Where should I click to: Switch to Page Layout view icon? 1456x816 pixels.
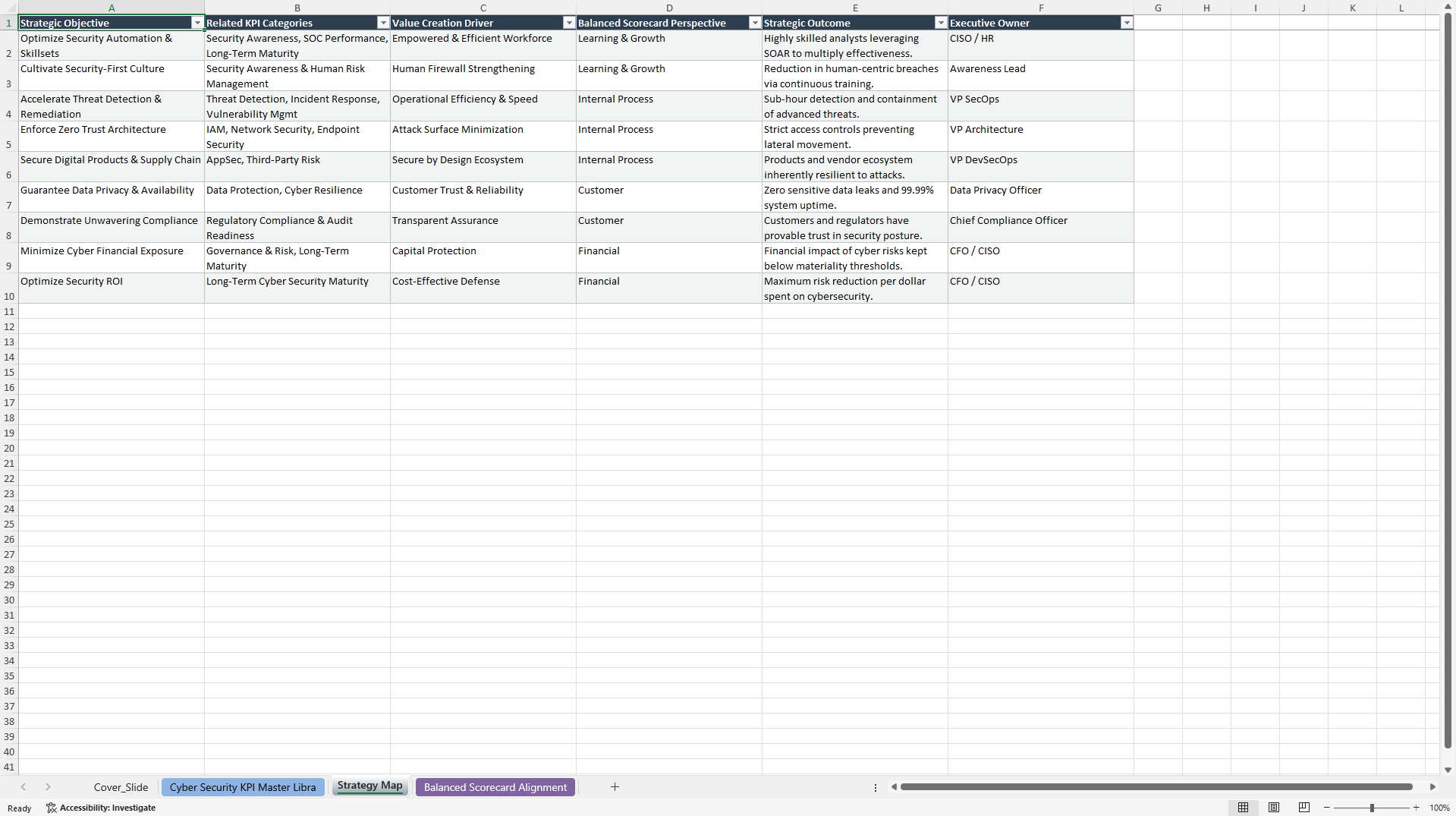(1274, 808)
